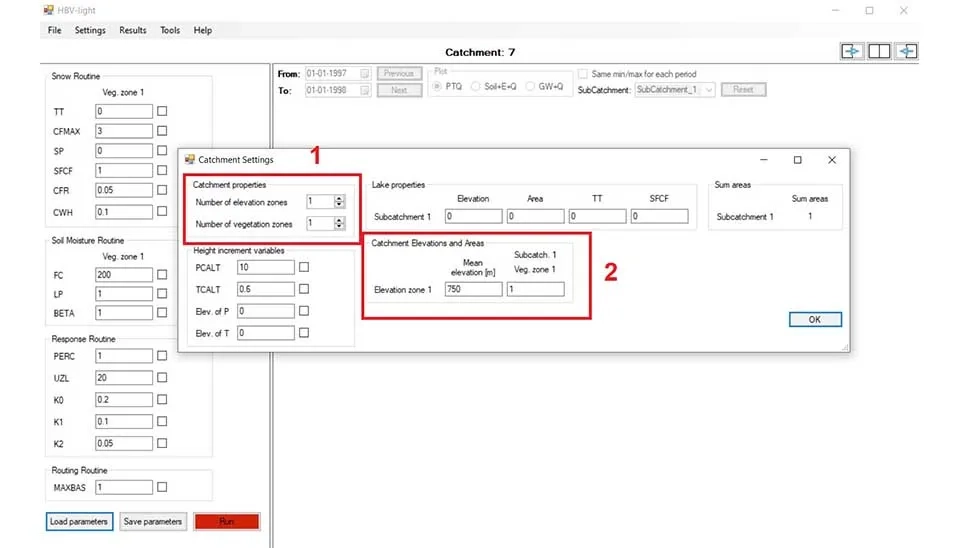The width and height of the screenshot is (960, 548).
Task: Click the Catchment Settings dialog icon
Action: (190, 159)
